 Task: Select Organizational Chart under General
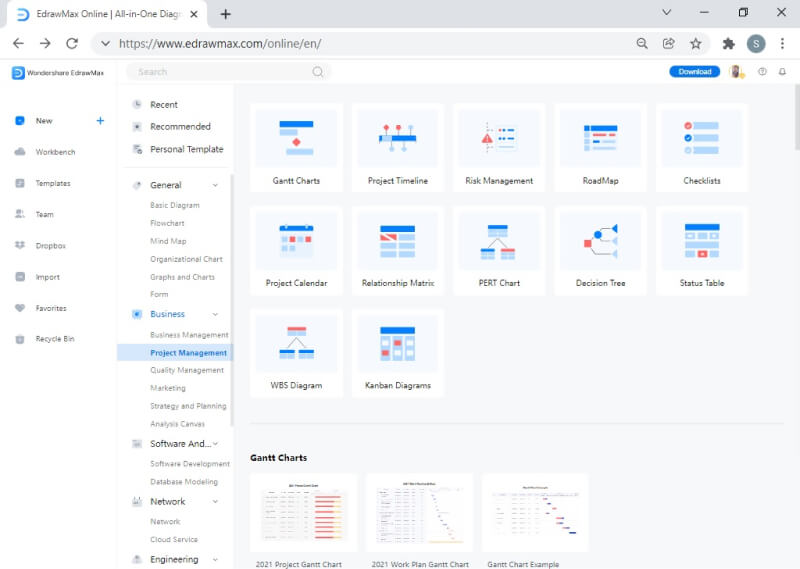pos(186,259)
